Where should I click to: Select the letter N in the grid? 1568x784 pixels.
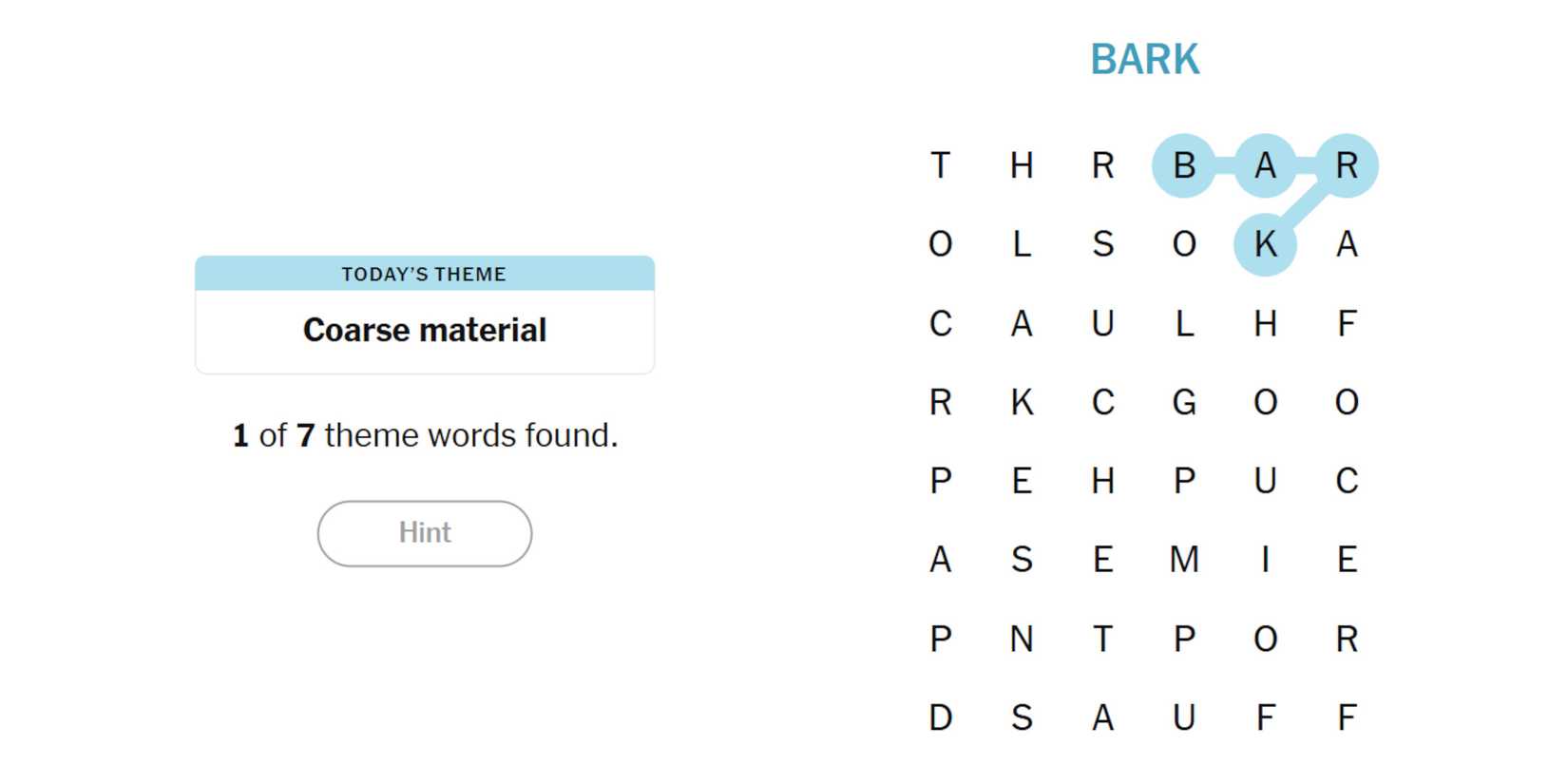[1022, 639]
